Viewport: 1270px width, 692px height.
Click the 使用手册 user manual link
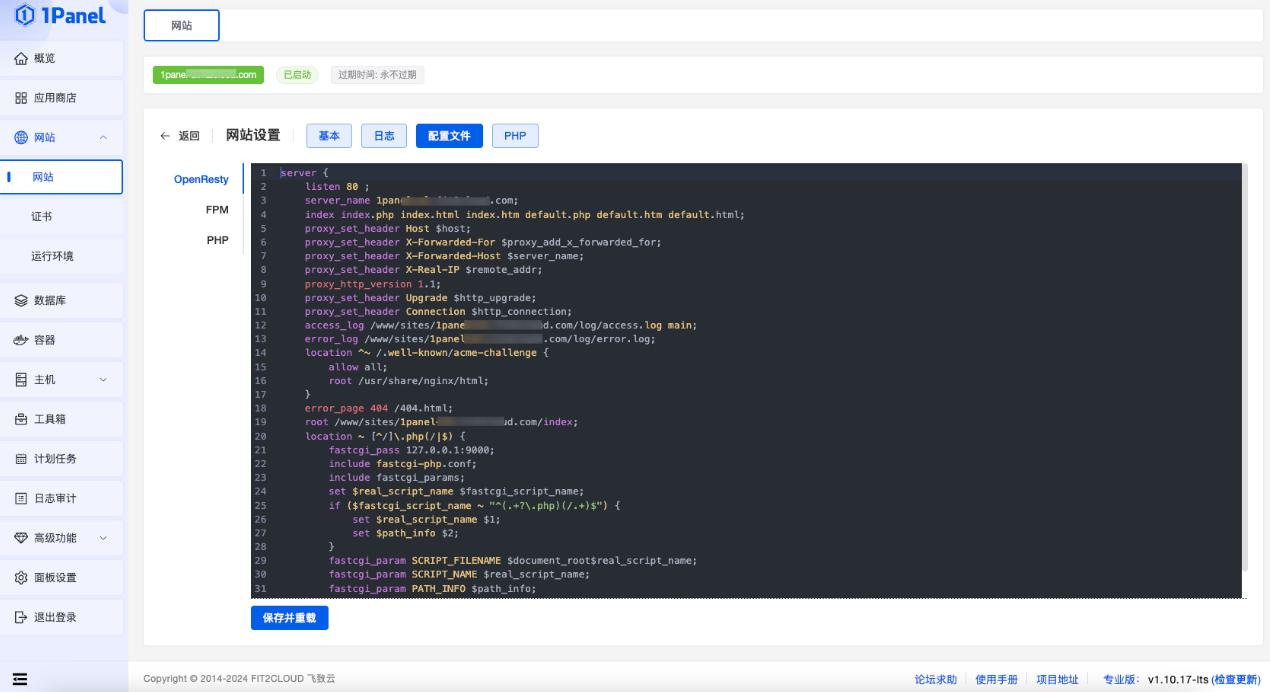(996, 680)
